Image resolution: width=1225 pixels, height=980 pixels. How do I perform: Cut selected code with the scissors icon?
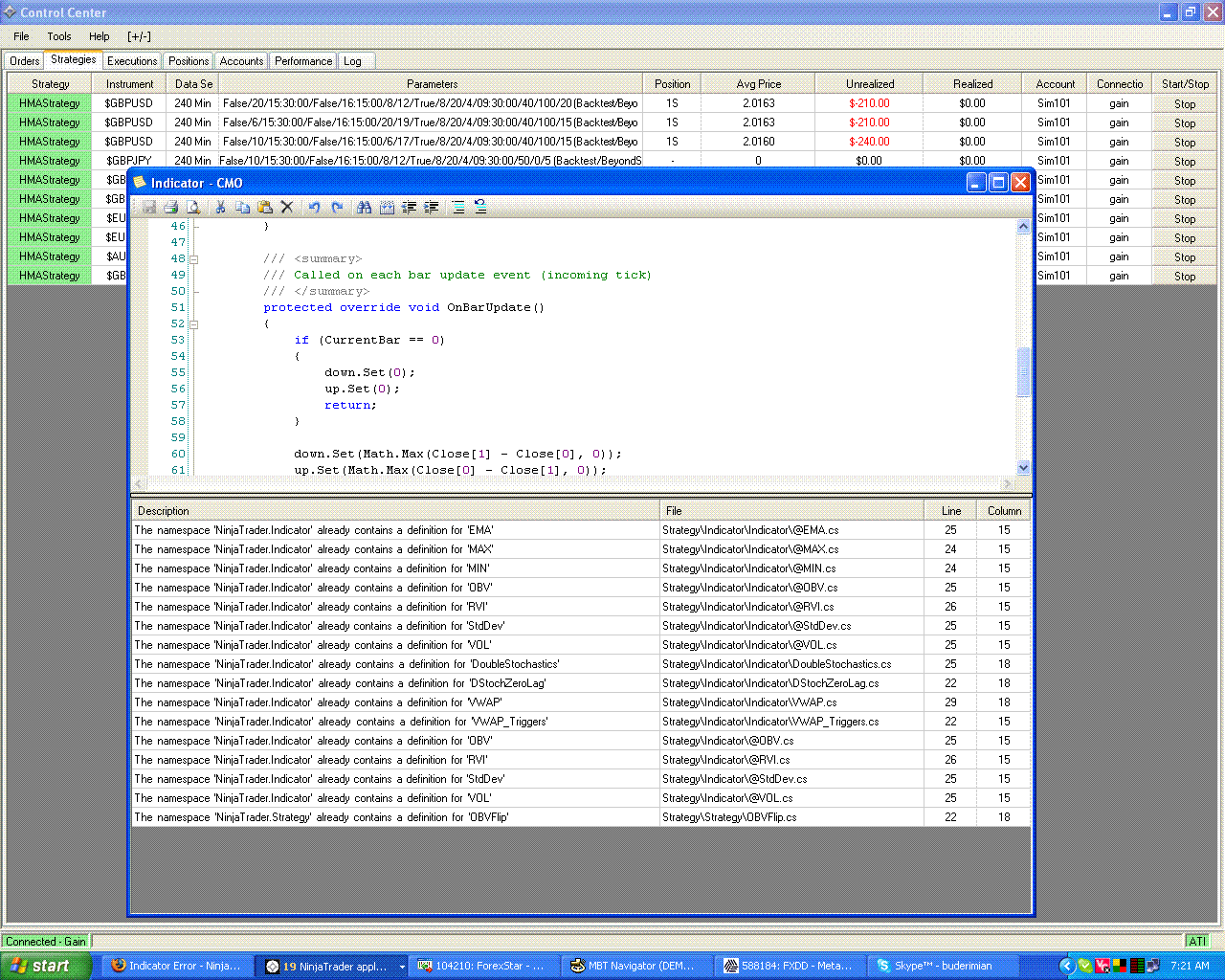(220, 207)
